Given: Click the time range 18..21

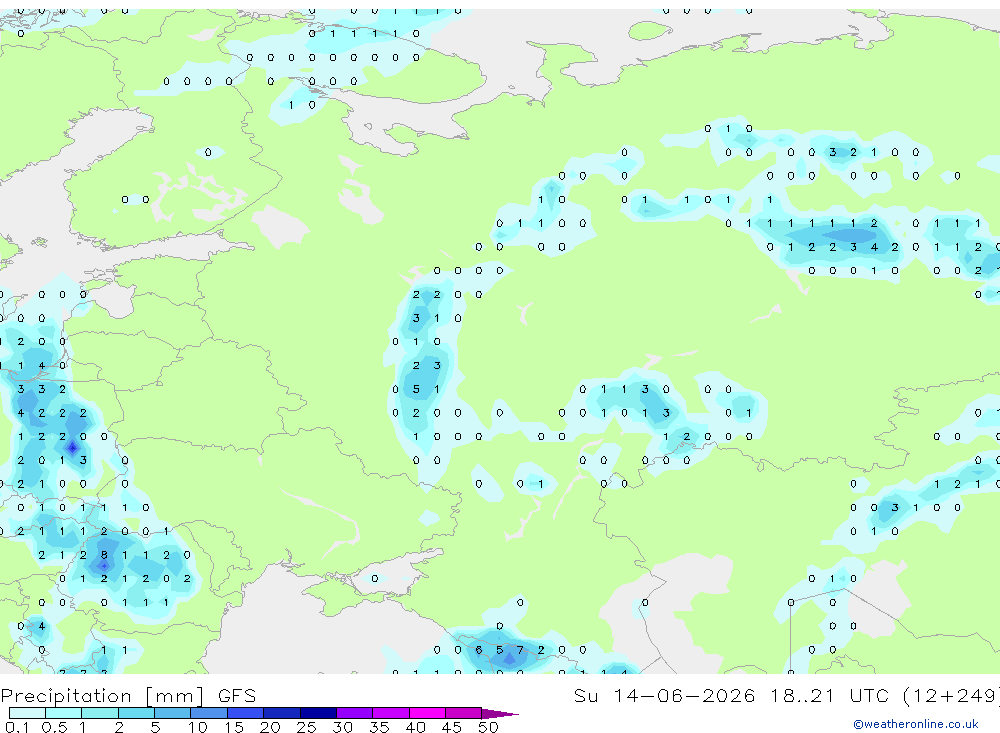Looking at the screenshot, I should tap(802, 695).
